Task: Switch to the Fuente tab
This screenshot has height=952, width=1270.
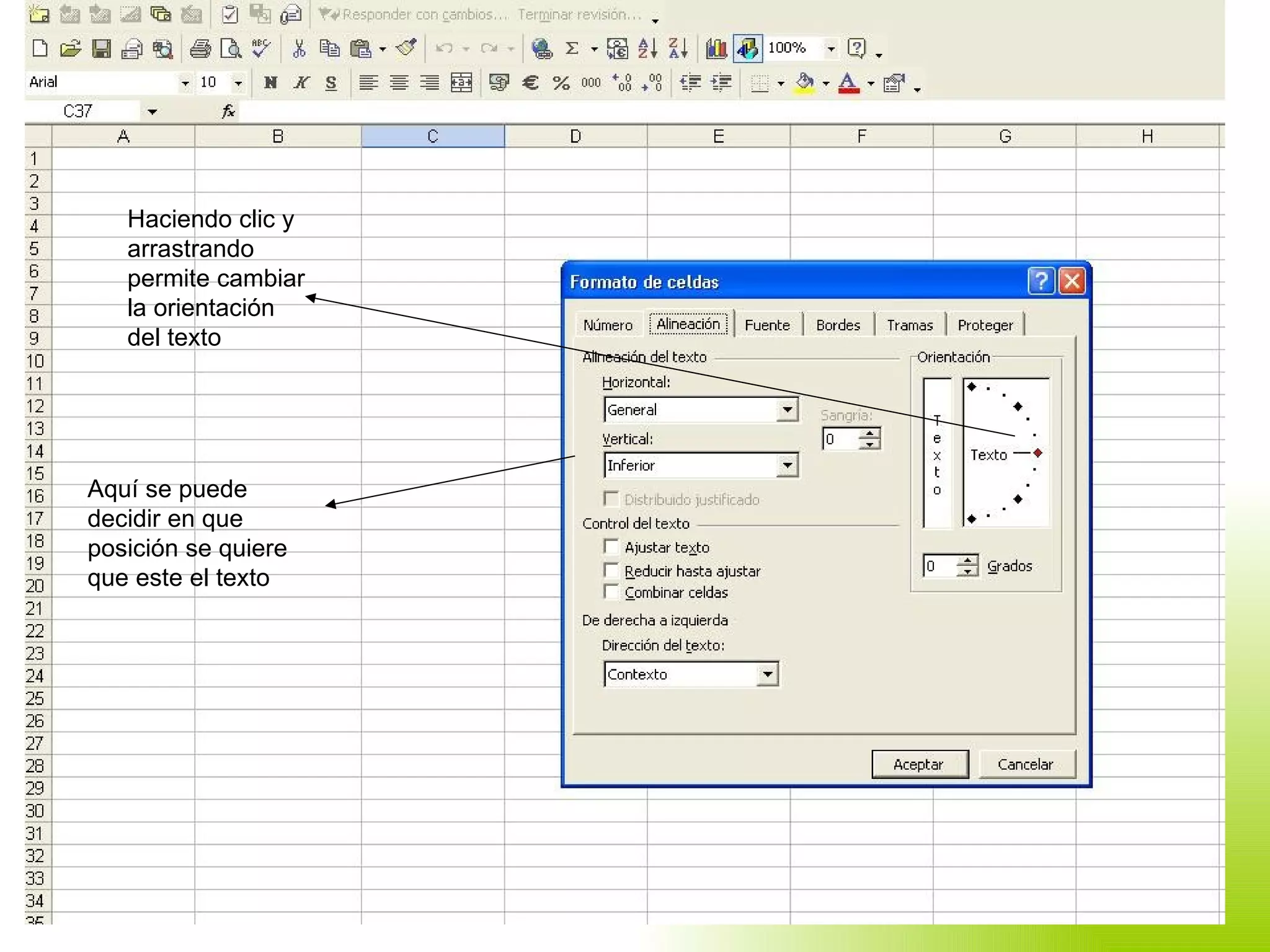Action: [x=767, y=325]
